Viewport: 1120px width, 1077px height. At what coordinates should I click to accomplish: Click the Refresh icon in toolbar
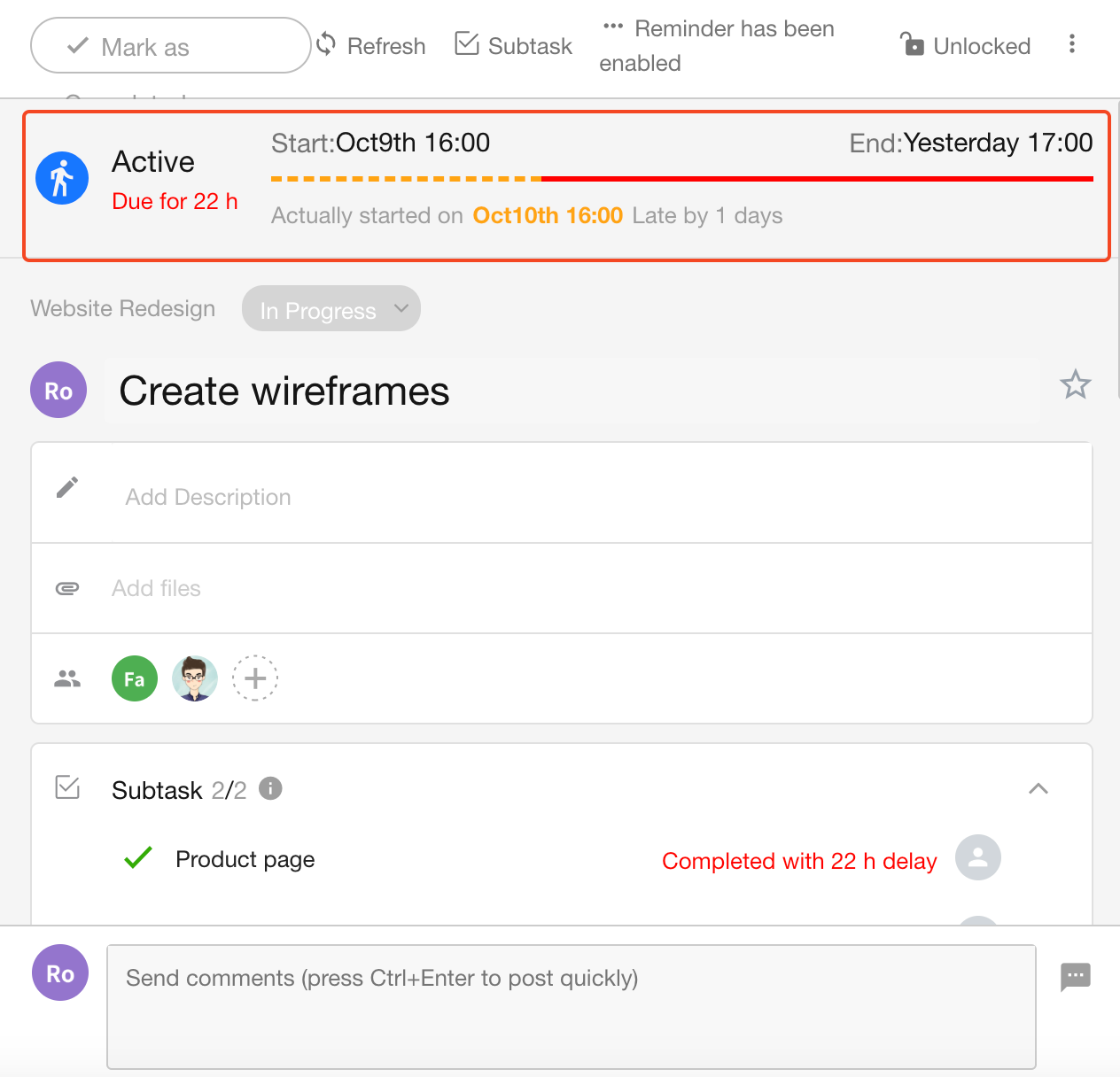coord(327,44)
